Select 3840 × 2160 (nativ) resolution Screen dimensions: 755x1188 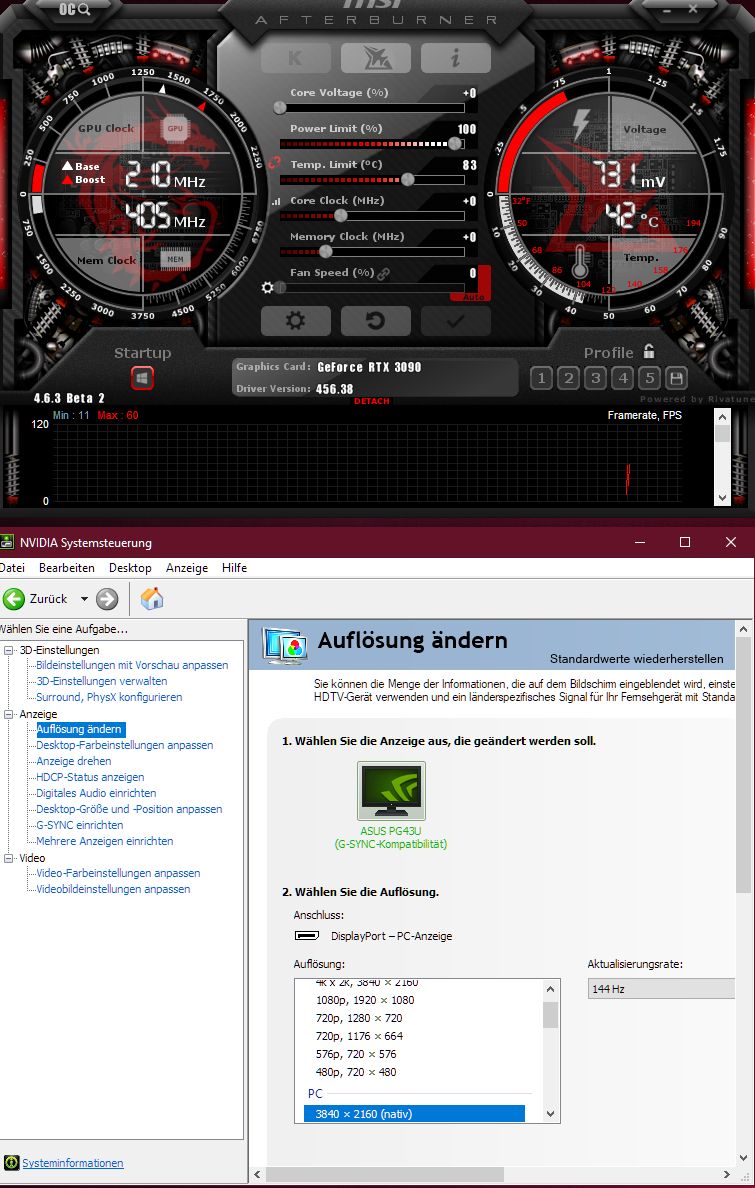pyautogui.click(x=414, y=1114)
